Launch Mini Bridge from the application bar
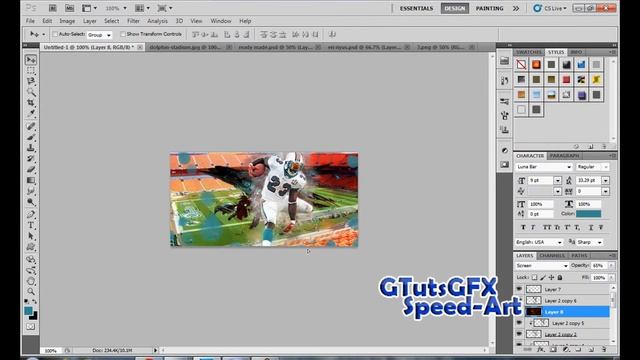Screen dimensions: 640x360 pos(69,8)
